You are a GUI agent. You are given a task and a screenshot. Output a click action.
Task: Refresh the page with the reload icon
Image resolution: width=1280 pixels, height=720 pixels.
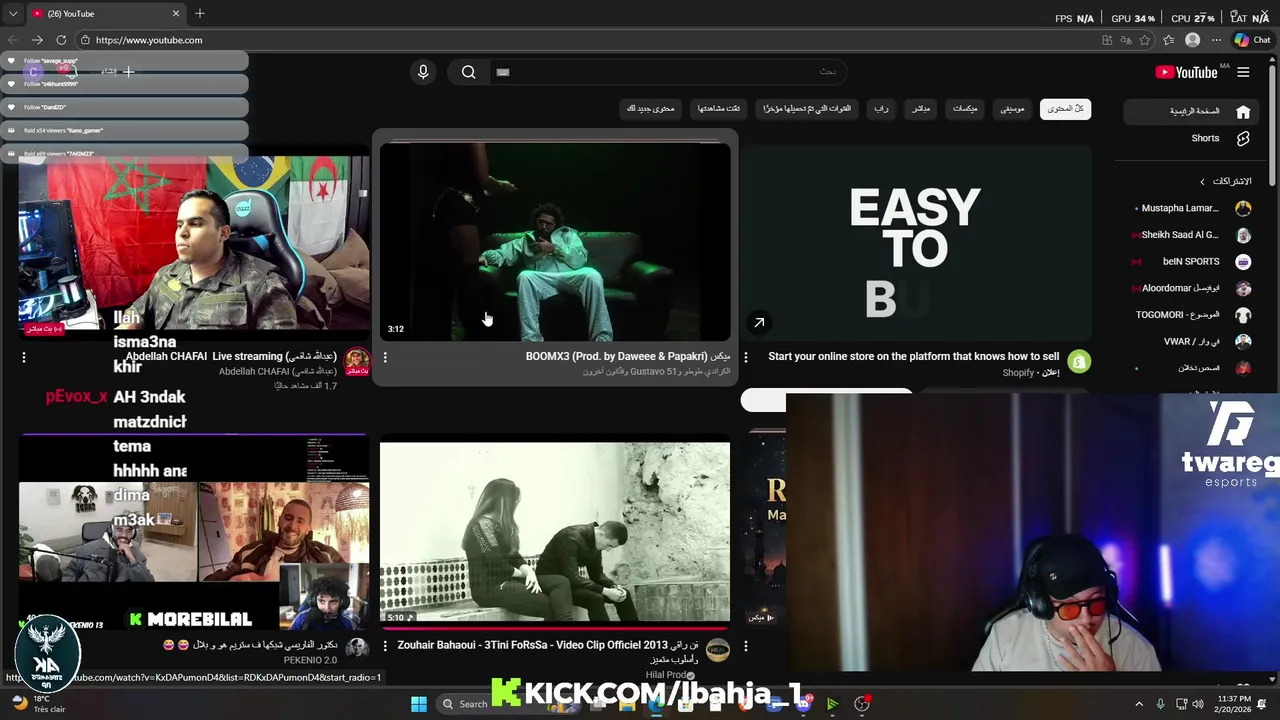click(x=61, y=40)
